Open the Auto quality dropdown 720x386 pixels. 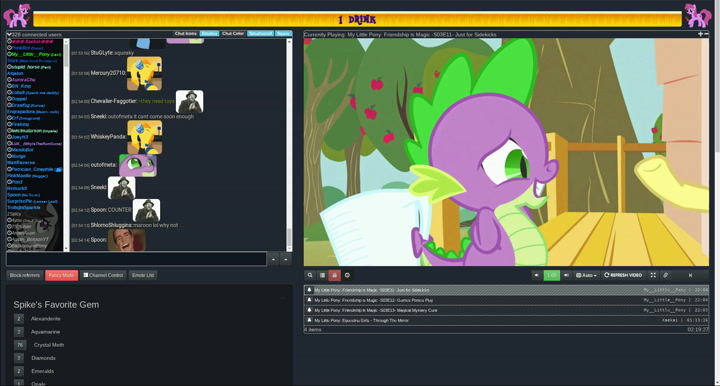coord(586,275)
